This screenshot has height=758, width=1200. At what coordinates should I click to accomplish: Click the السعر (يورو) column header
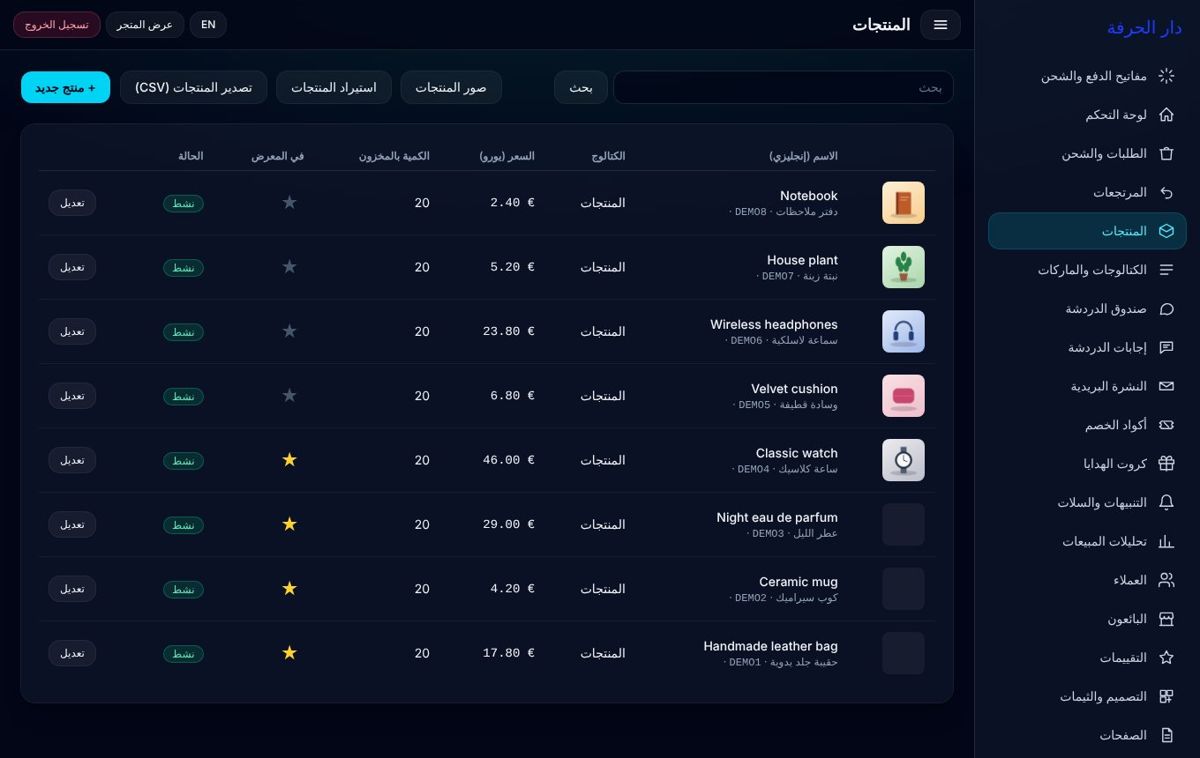tap(507, 156)
